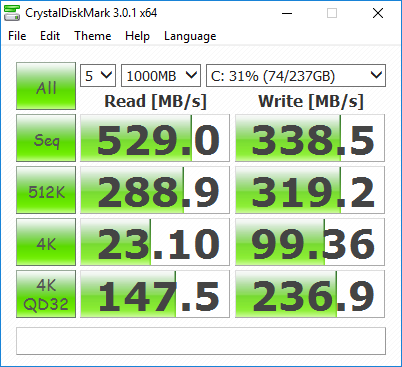Click the 4K QD32 read result 147.5
Viewport: 402px width, 367px height.
[155, 294]
